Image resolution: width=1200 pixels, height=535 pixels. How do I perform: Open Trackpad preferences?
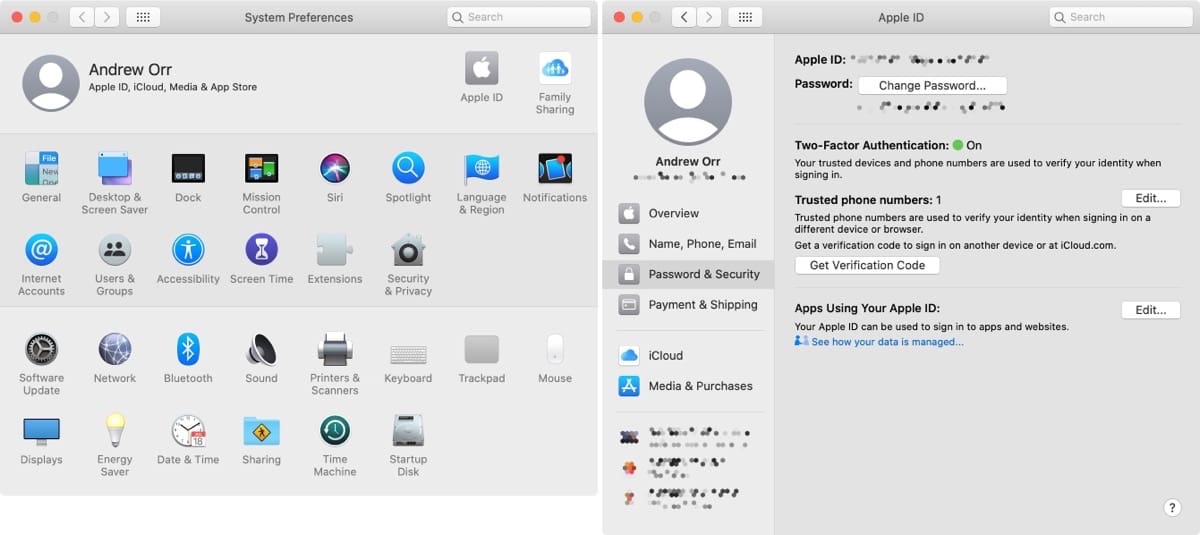click(481, 358)
